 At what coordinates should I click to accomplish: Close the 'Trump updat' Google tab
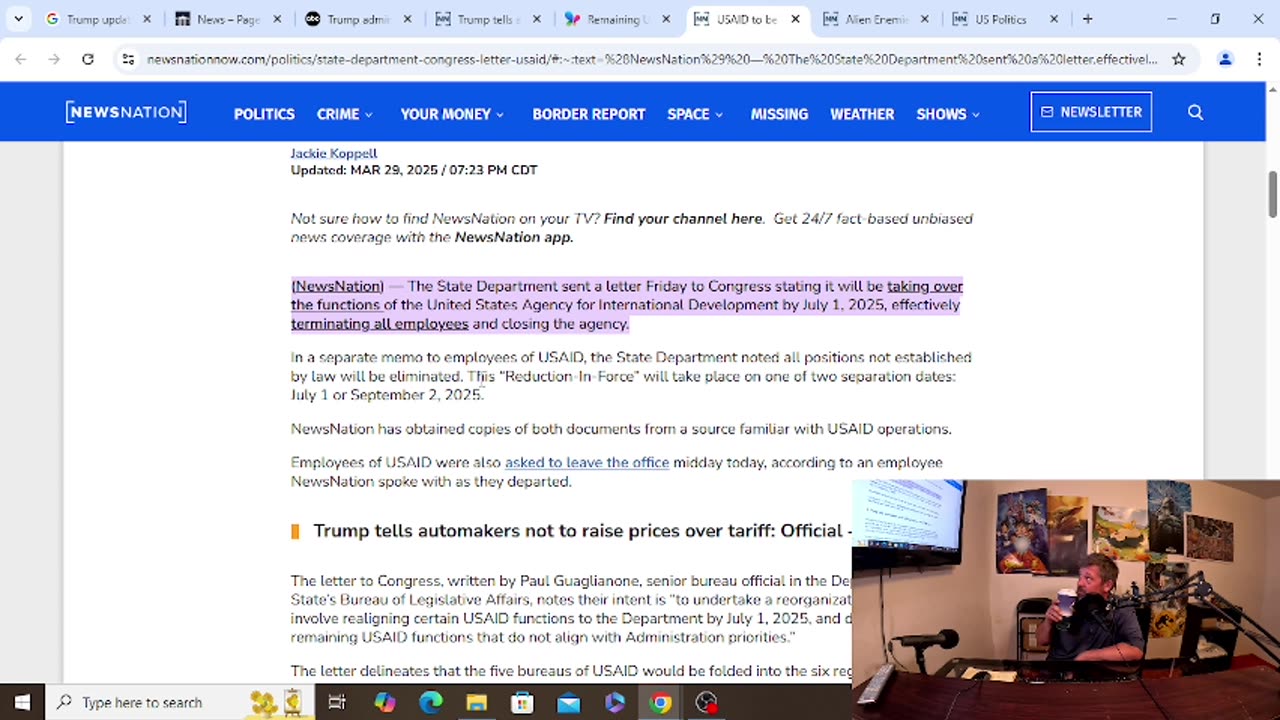(x=147, y=19)
